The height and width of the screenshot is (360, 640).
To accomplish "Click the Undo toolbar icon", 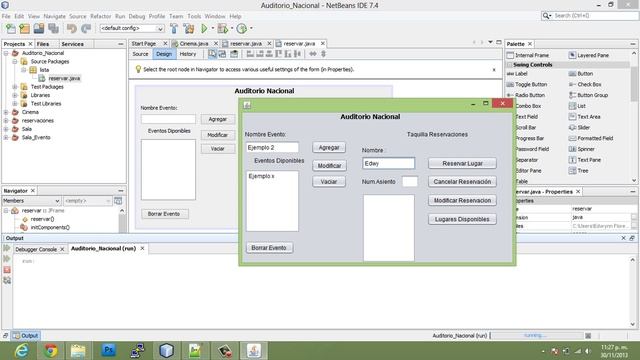I will 72,29.
